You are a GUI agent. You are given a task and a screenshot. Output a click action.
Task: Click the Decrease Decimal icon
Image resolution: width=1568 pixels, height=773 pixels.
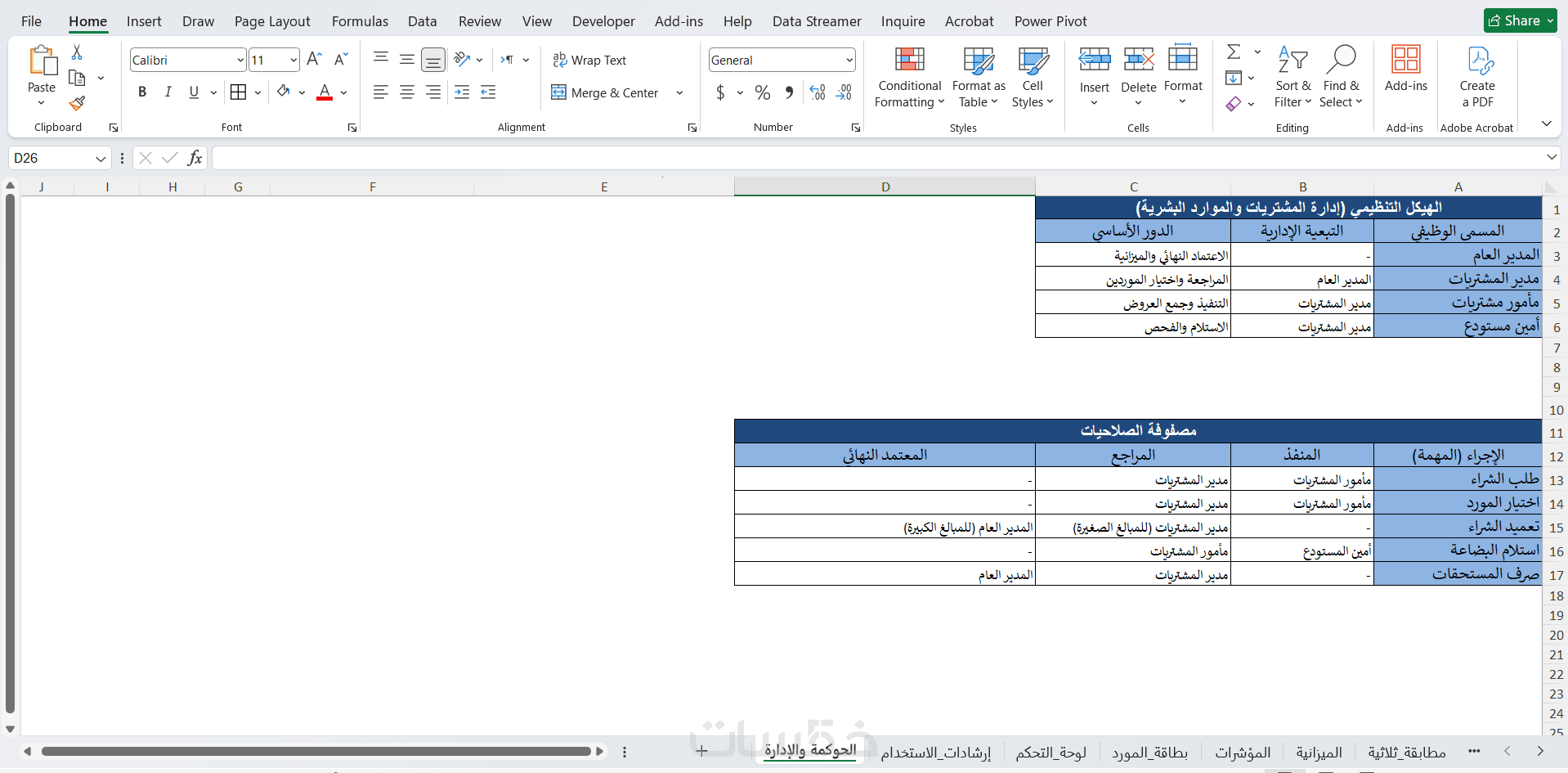pos(844,92)
